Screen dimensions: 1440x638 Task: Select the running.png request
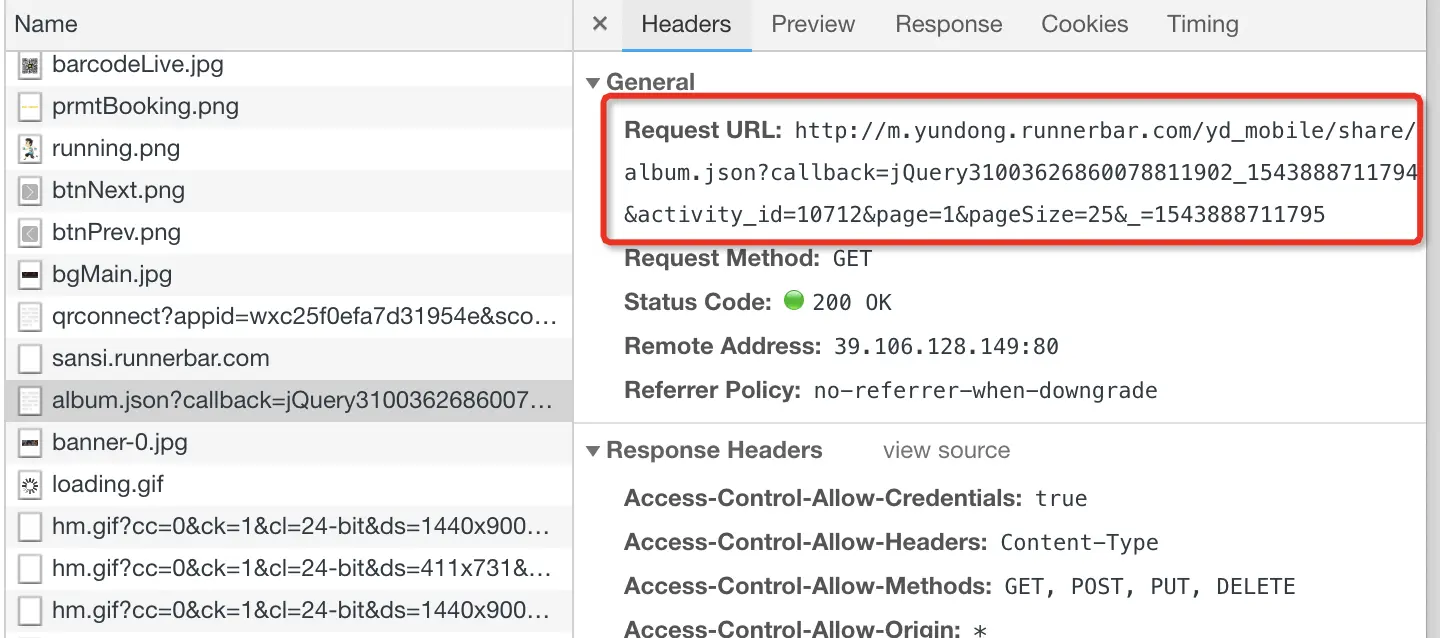(288, 149)
